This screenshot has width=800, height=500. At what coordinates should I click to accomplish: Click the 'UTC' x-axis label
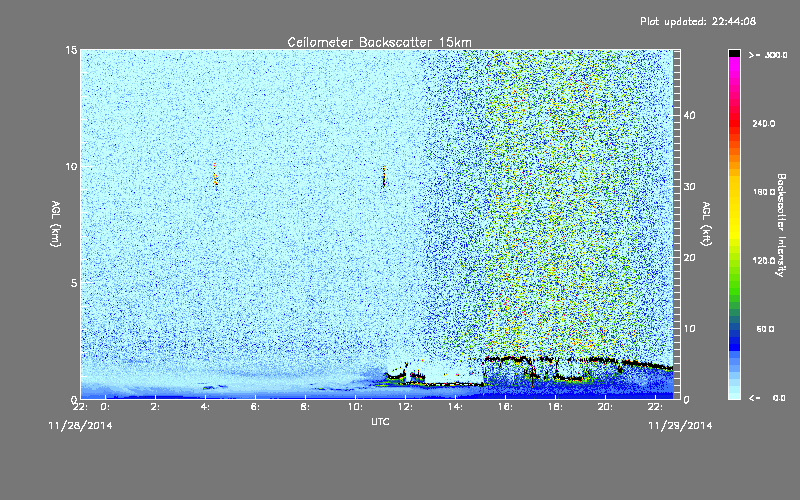click(380, 421)
